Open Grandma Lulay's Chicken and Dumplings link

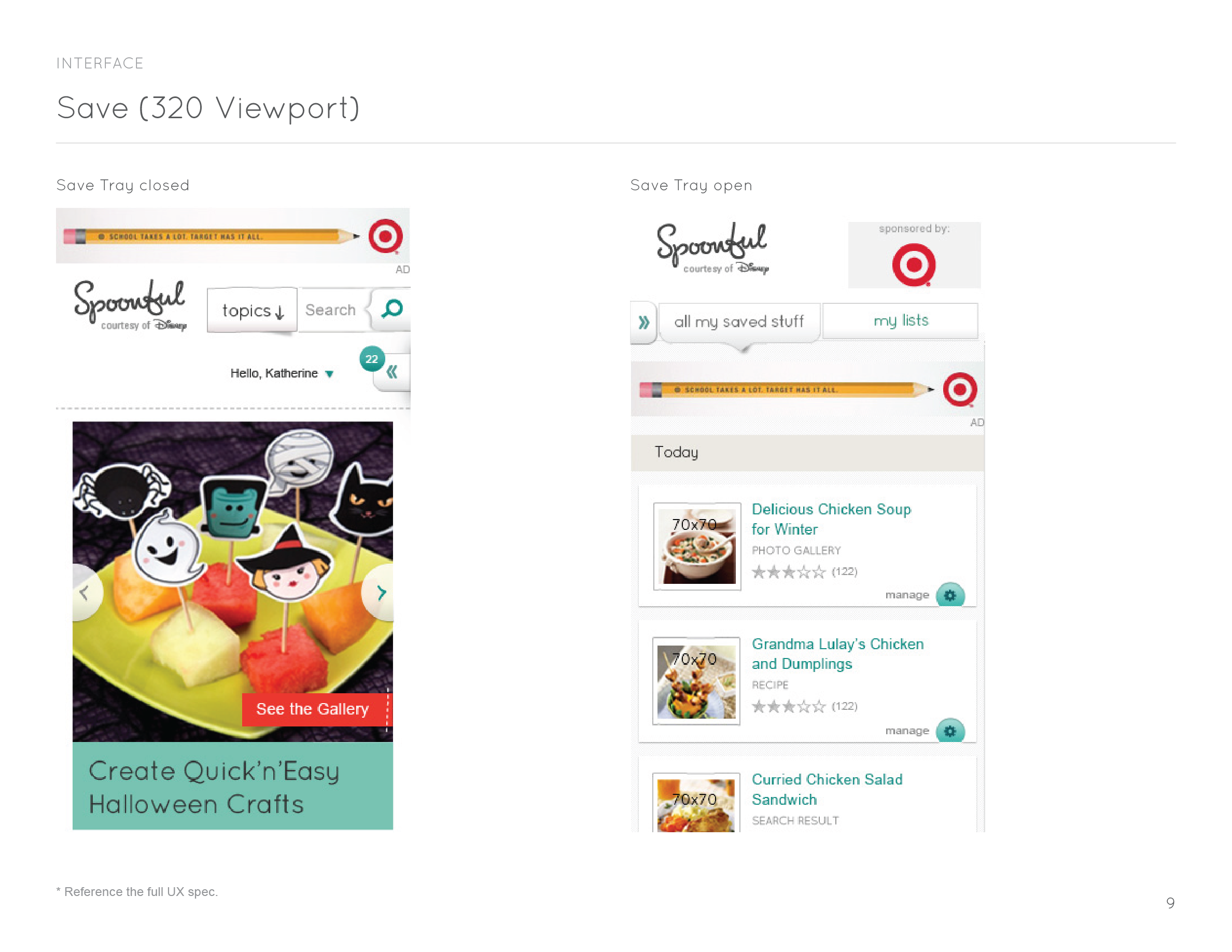point(838,654)
